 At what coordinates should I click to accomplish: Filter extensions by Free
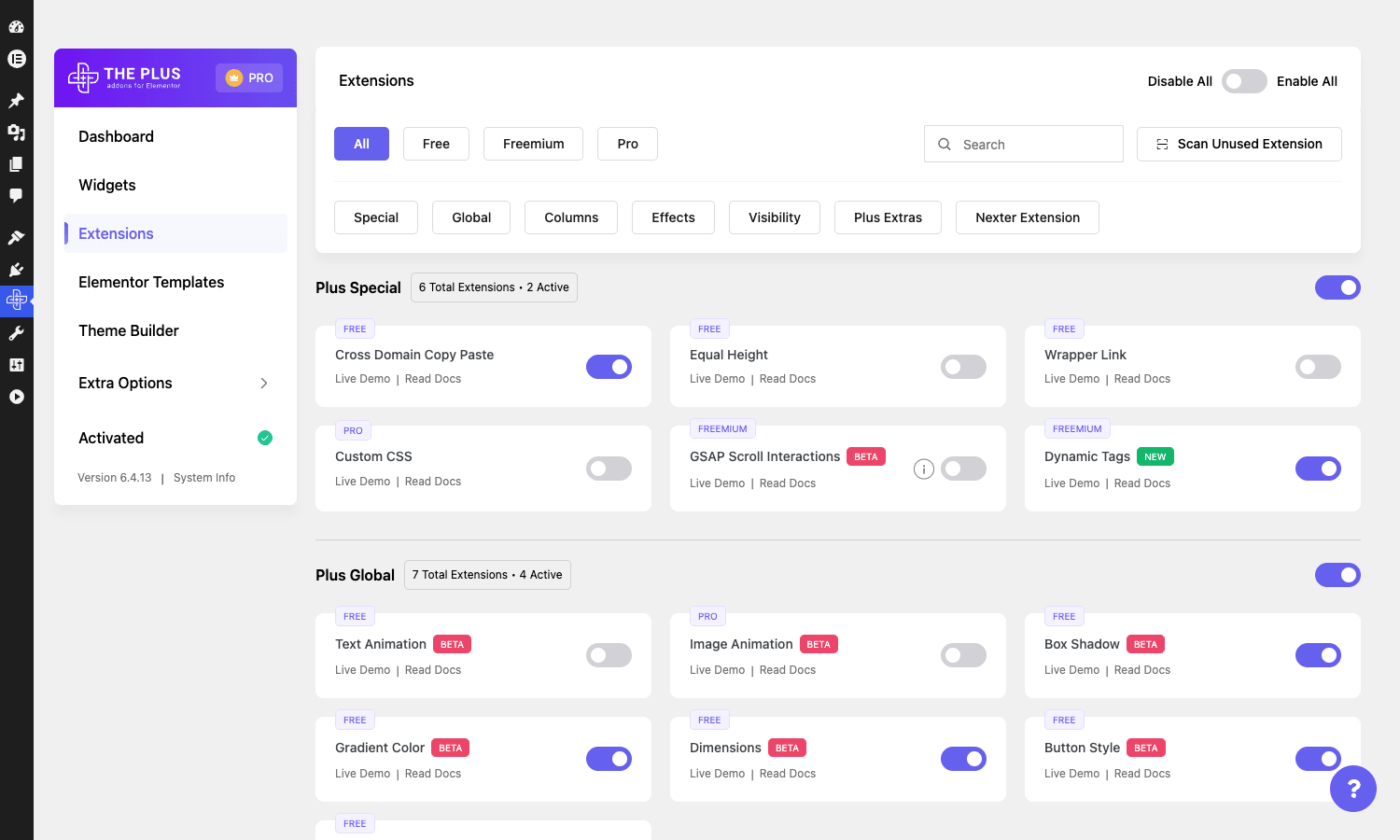coord(436,144)
